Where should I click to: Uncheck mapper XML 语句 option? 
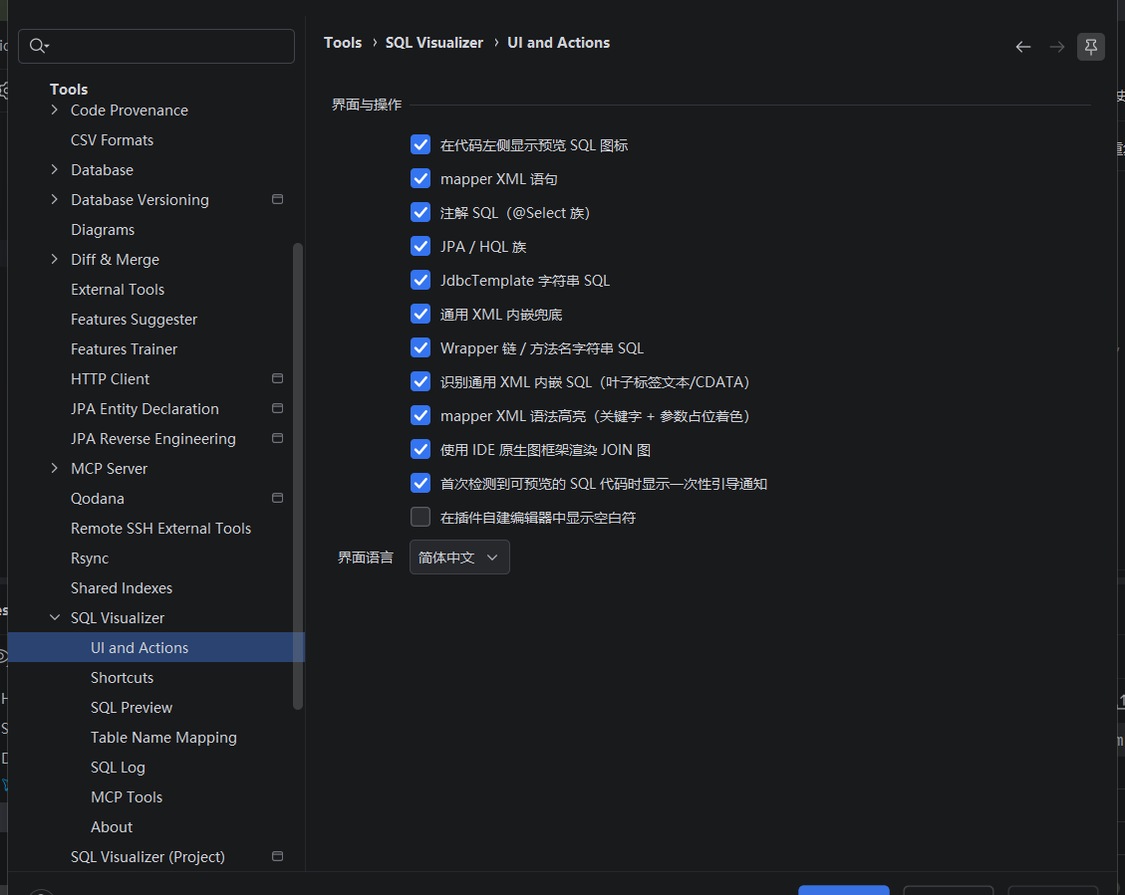pyautogui.click(x=420, y=178)
